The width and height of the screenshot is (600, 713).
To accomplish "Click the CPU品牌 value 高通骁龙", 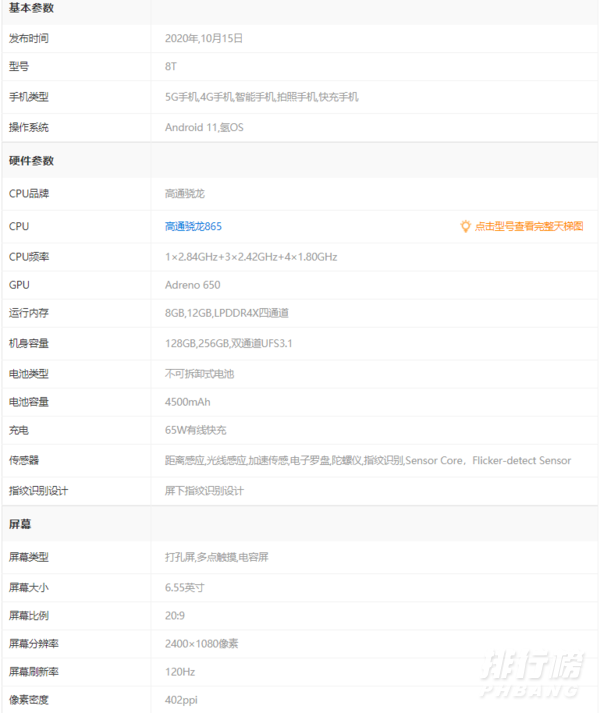I will click(185, 194).
